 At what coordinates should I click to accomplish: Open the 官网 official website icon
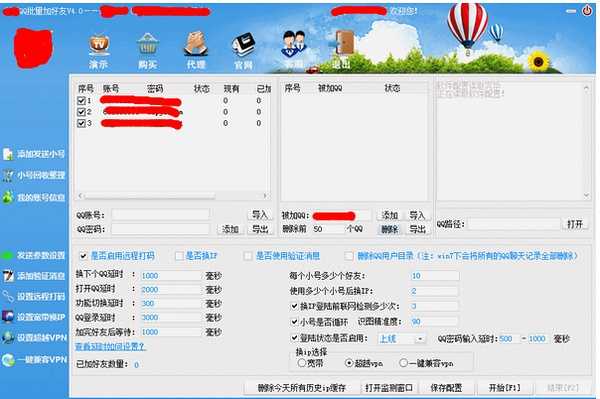243,51
